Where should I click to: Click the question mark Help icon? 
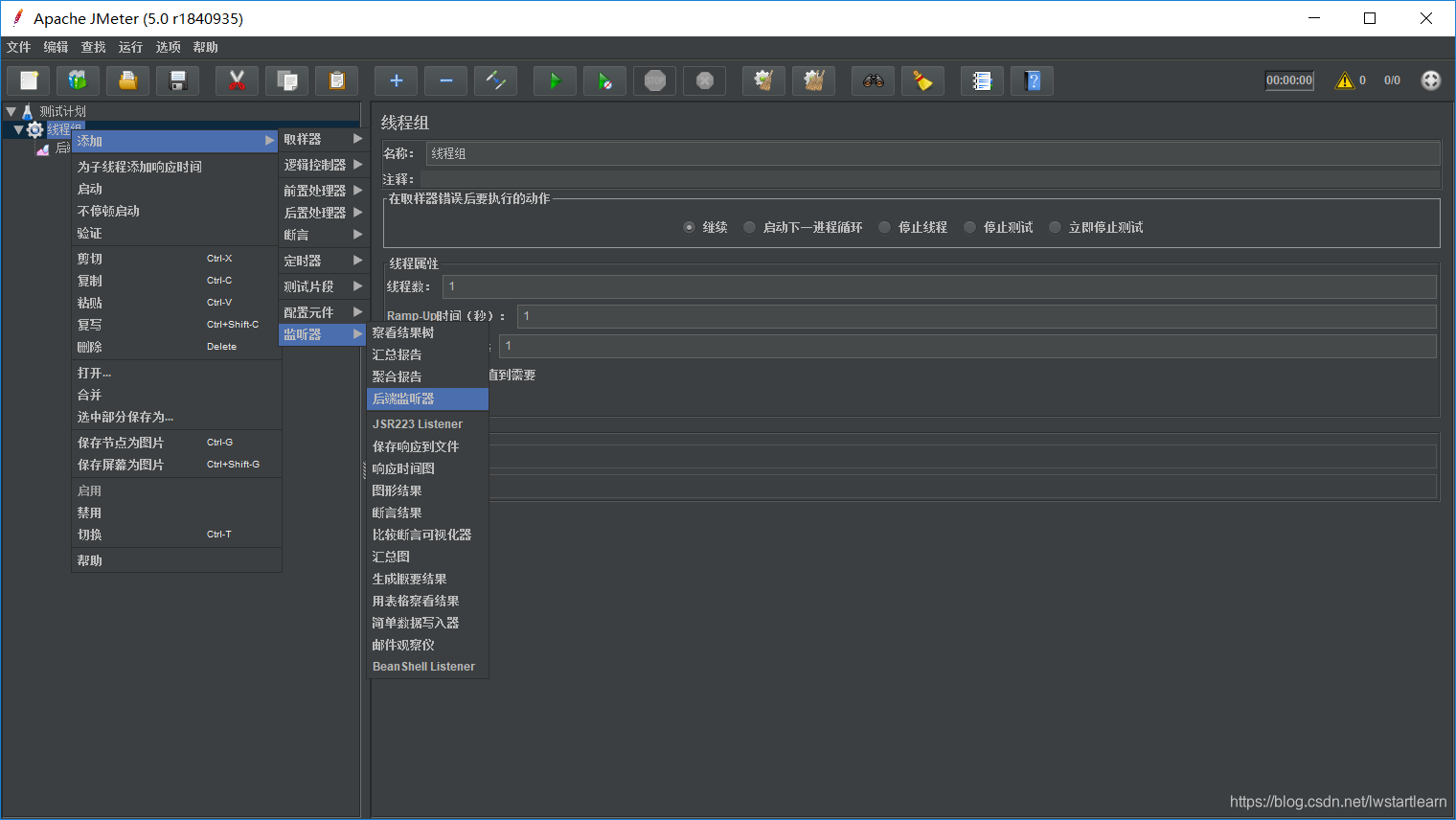pos(1032,81)
